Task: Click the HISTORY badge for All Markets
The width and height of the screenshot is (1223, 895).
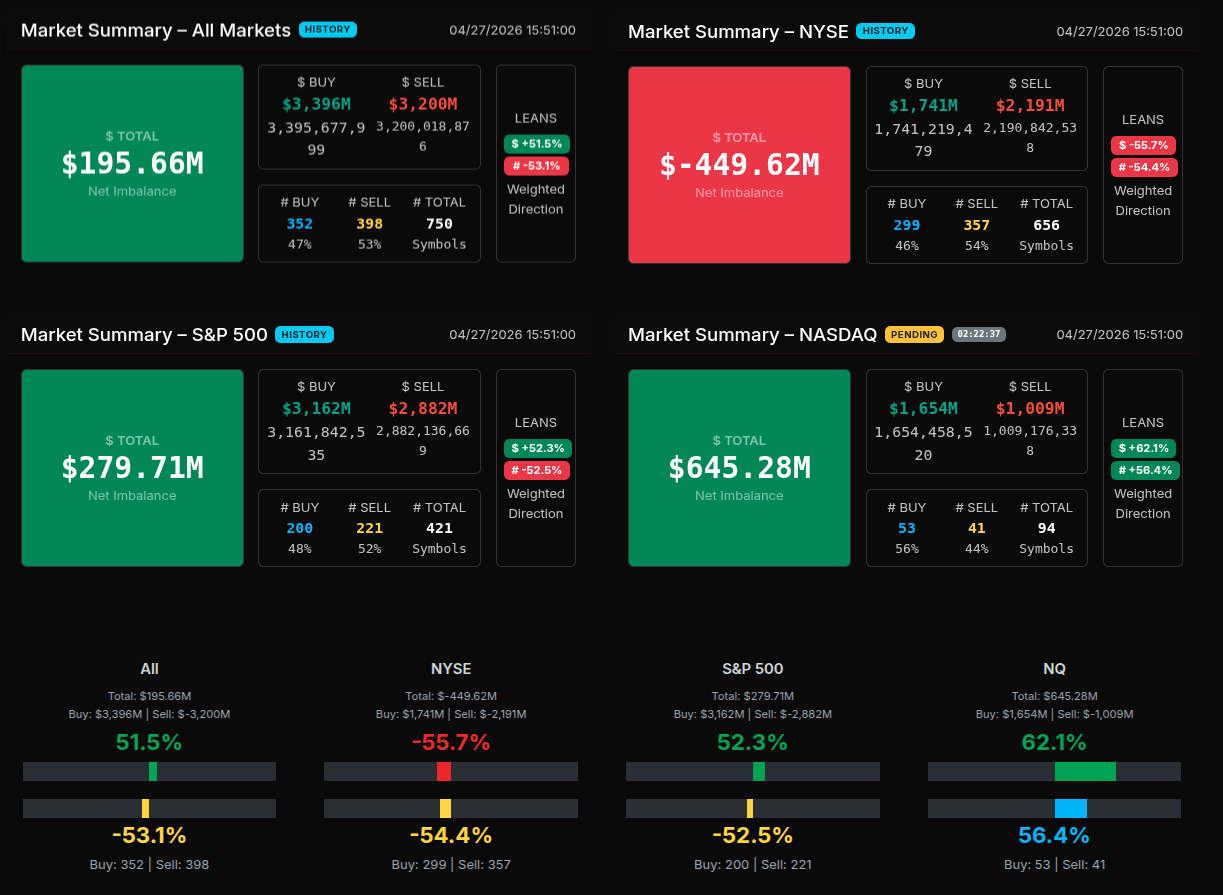Action: point(327,30)
